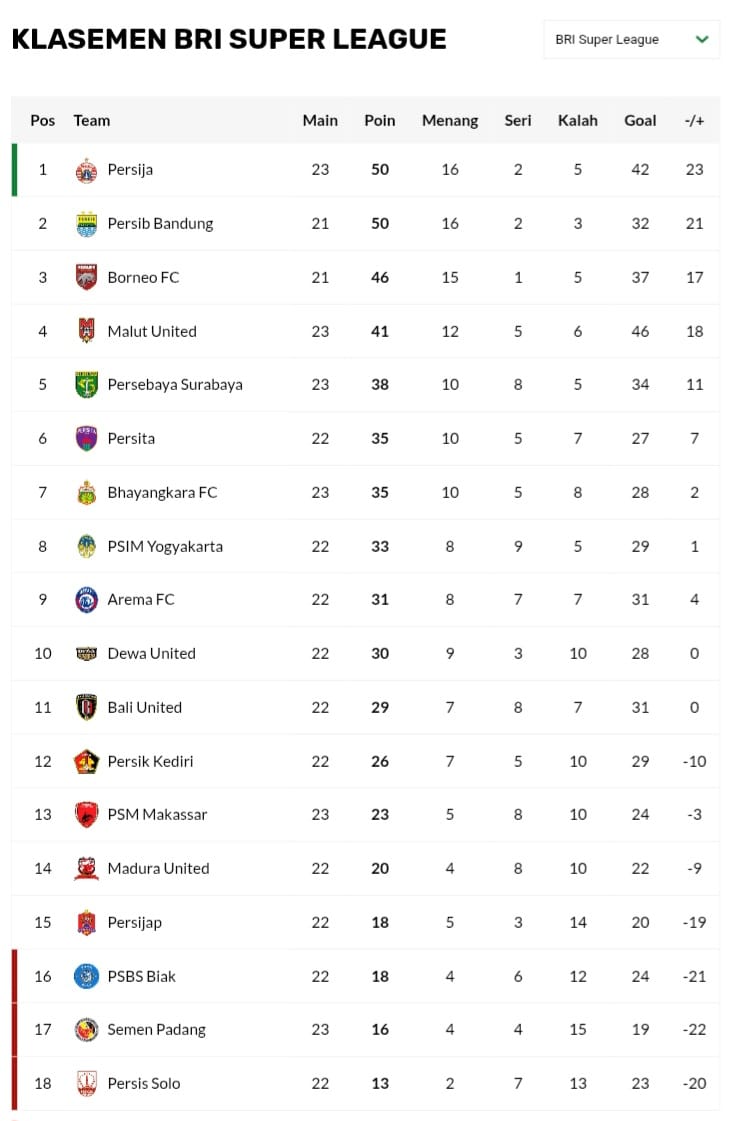This screenshot has height=1121, width=736.
Task: Click the red relegation bar beside PSBS Biak
Action: tap(13, 976)
